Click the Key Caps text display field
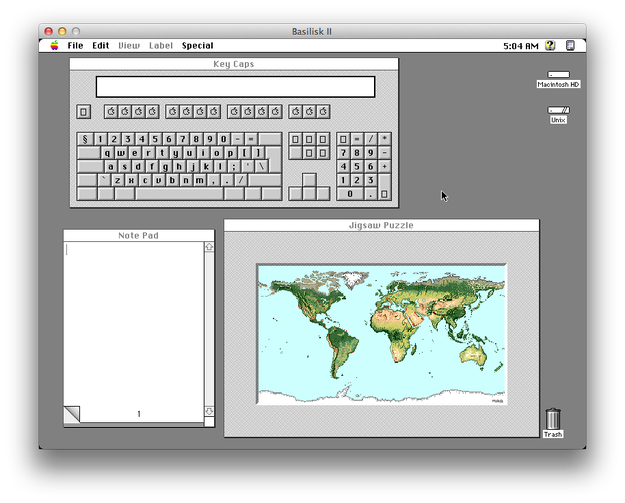Screen dimensions: 625x503 coord(235,87)
